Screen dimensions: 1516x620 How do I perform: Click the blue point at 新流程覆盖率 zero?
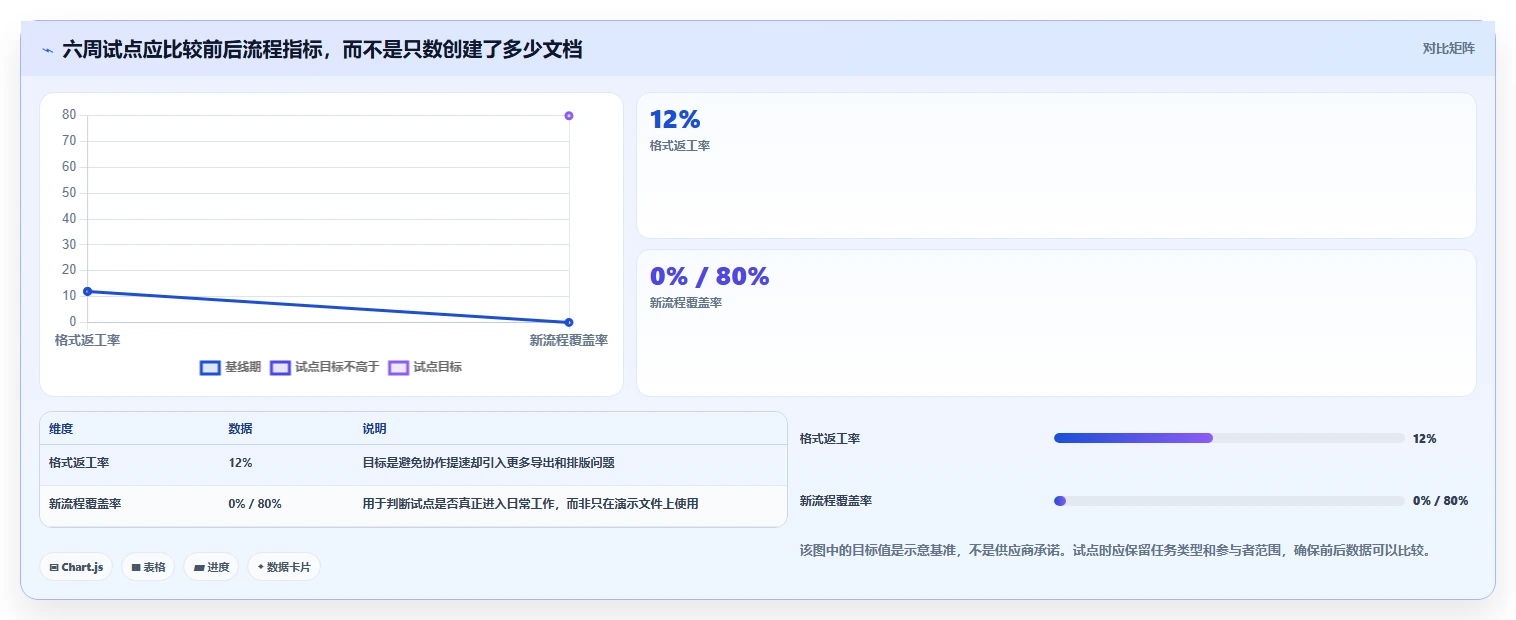tap(569, 322)
